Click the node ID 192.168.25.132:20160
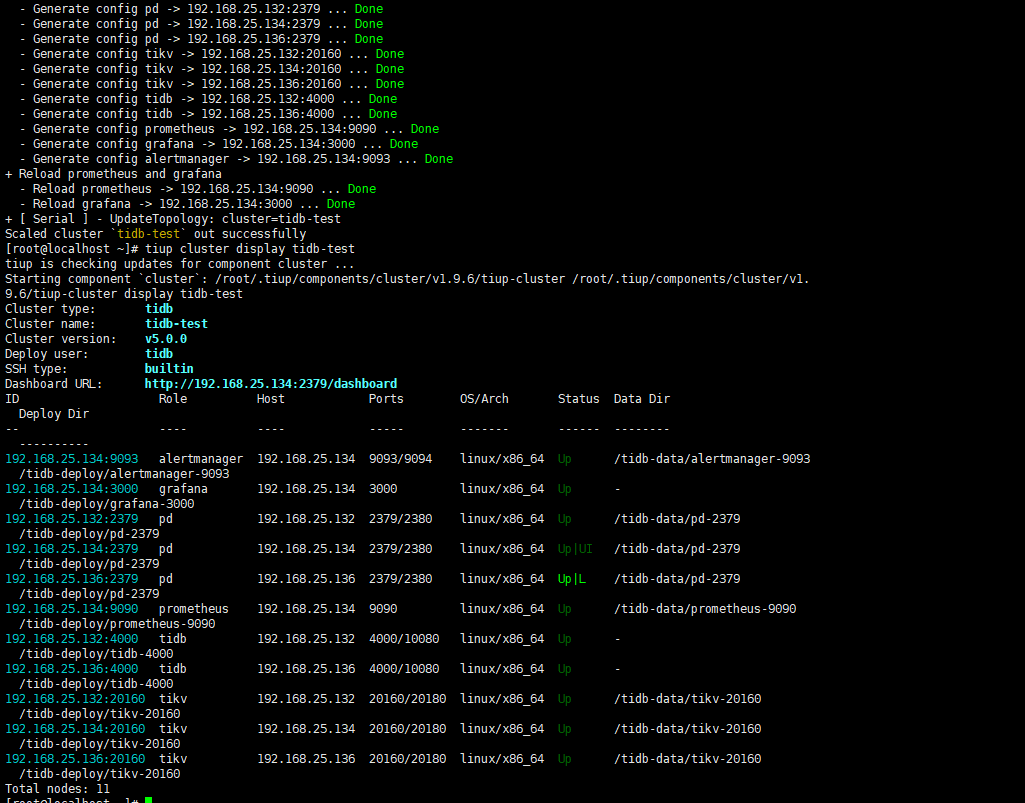This screenshot has height=803, width=1025. 75,700
